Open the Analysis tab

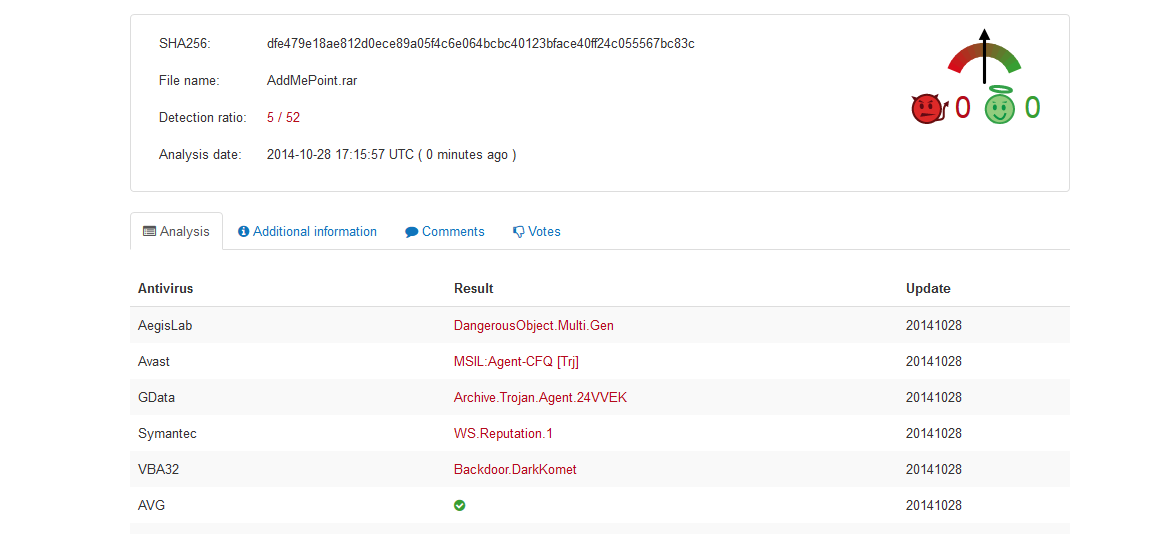coord(176,231)
